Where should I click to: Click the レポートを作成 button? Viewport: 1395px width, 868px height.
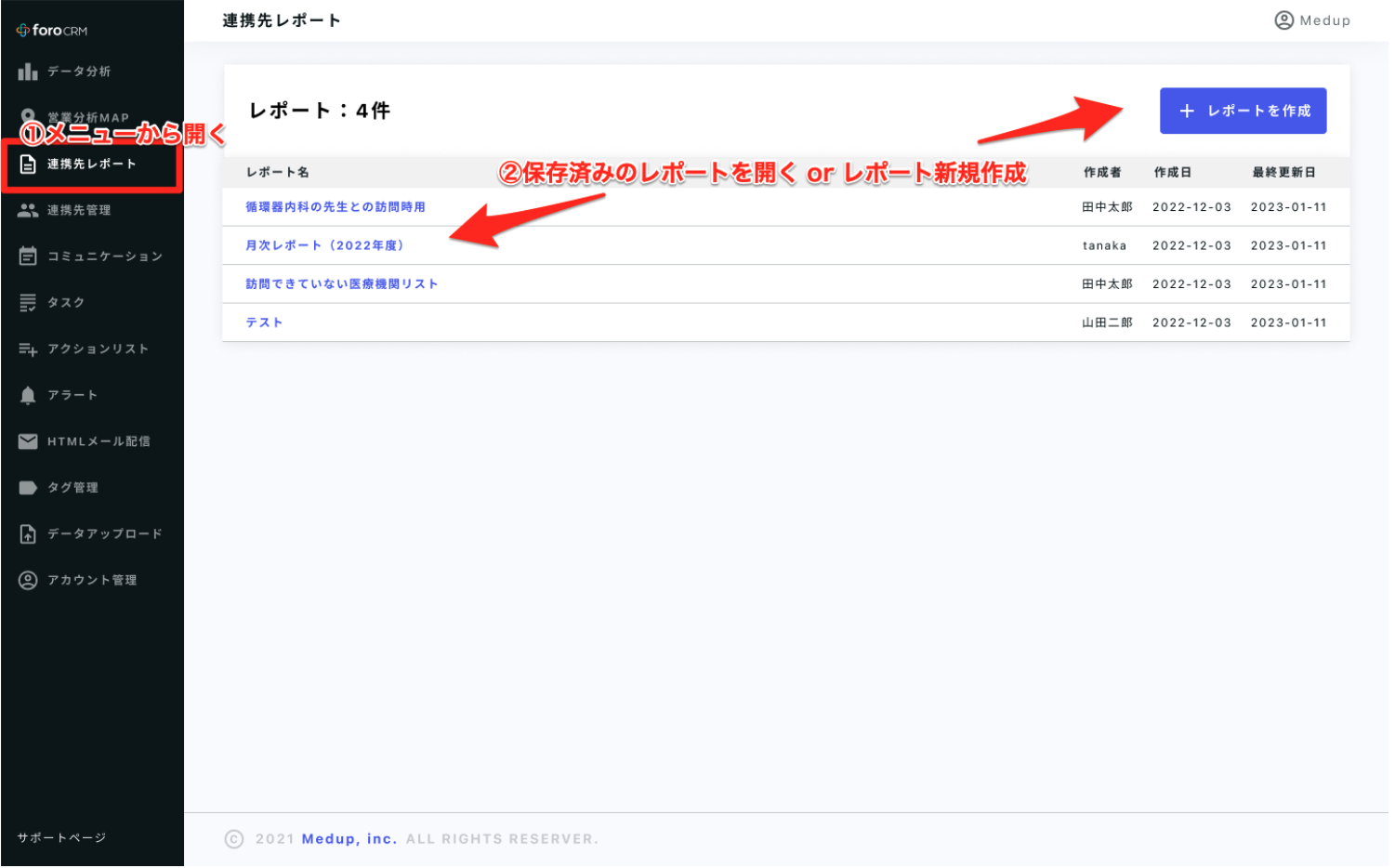(1245, 112)
